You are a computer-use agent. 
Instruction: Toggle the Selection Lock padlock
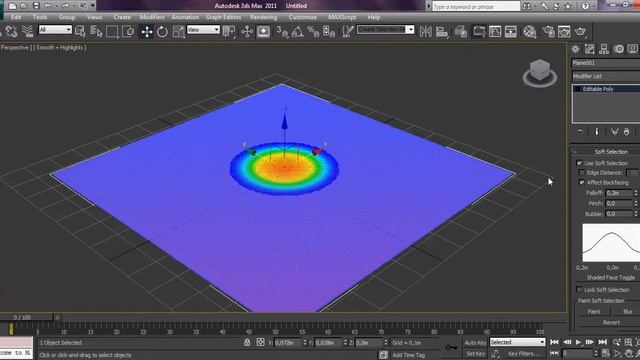247,342
